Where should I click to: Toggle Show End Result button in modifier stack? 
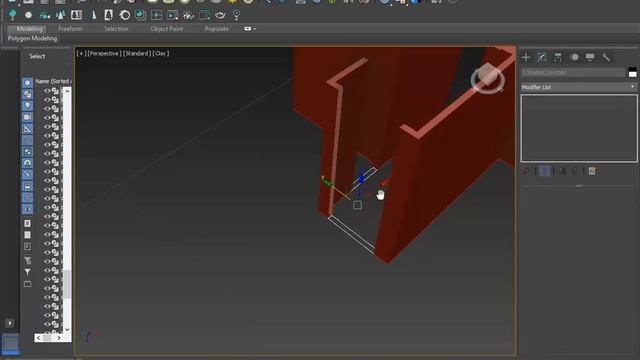544,171
